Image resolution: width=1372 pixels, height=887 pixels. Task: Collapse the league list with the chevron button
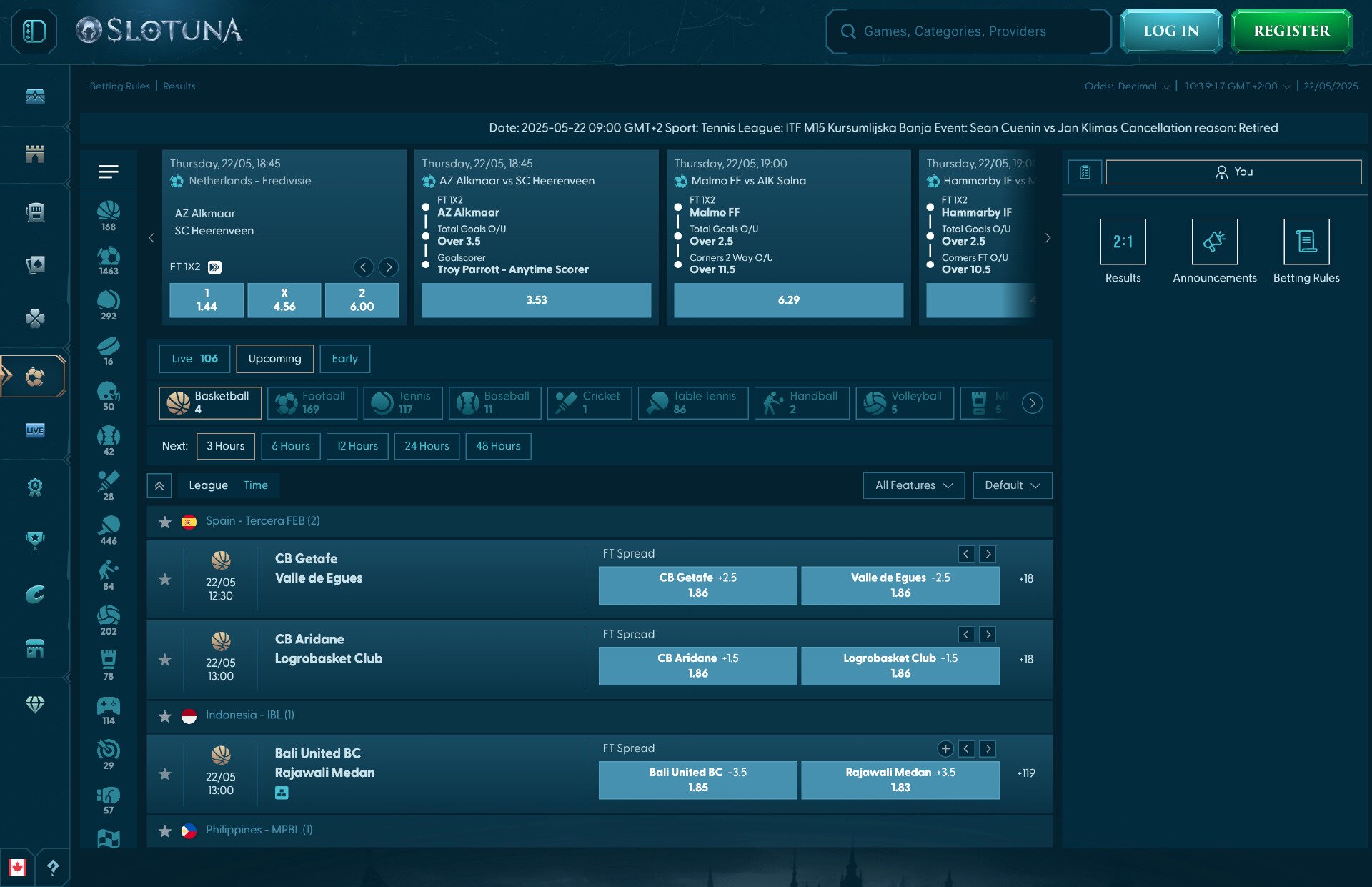point(159,485)
